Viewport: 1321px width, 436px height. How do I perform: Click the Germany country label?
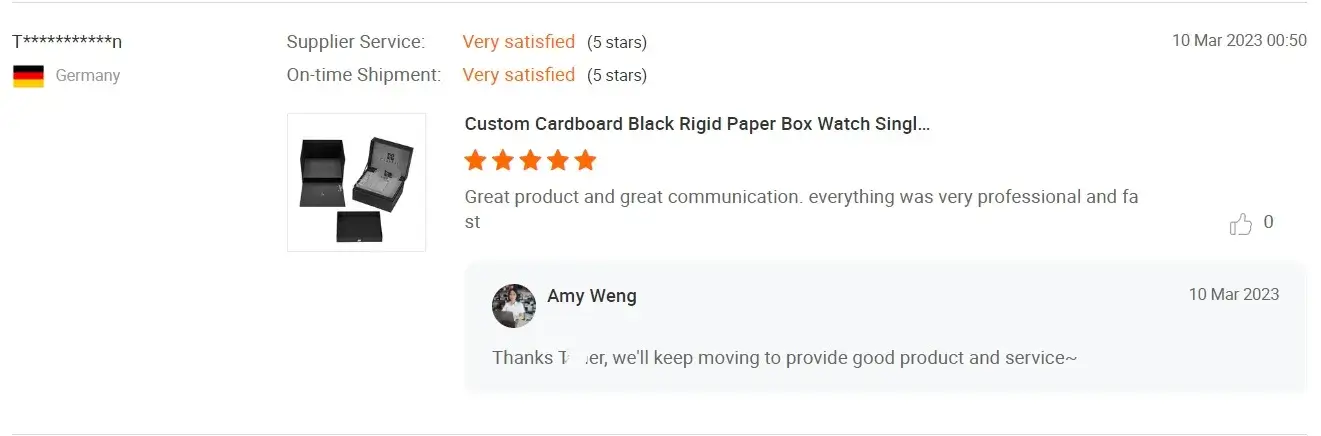tap(88, 76)
